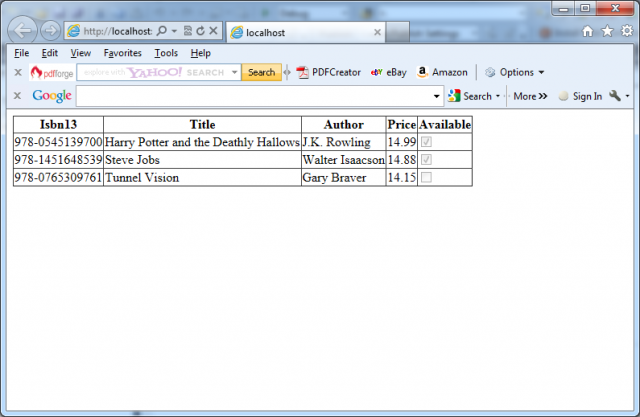The image size is (640, 417).
Task: Open the File menu
Action: point(21,53)
